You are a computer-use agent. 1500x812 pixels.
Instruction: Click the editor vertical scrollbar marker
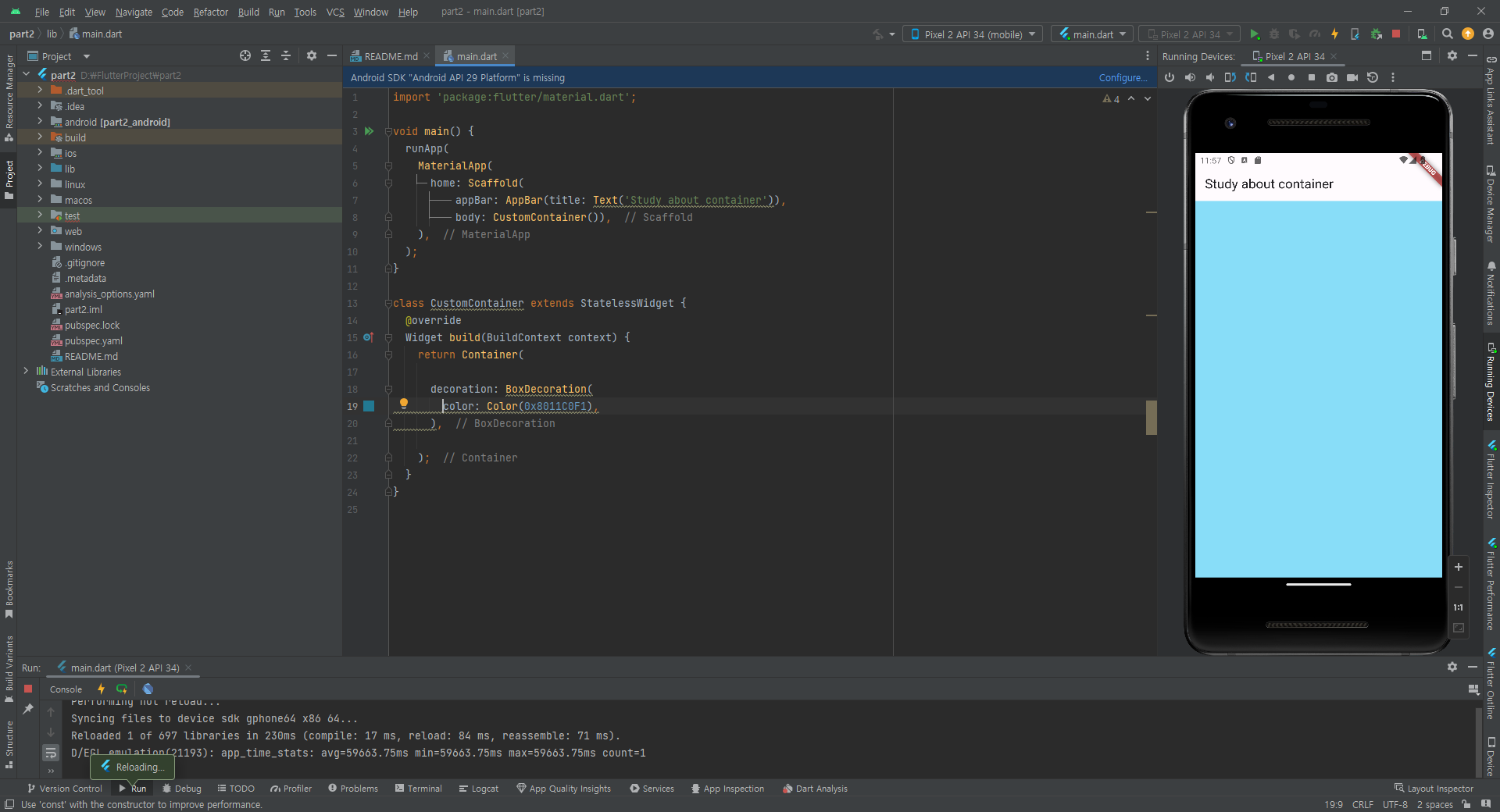tap(1152, 417)
